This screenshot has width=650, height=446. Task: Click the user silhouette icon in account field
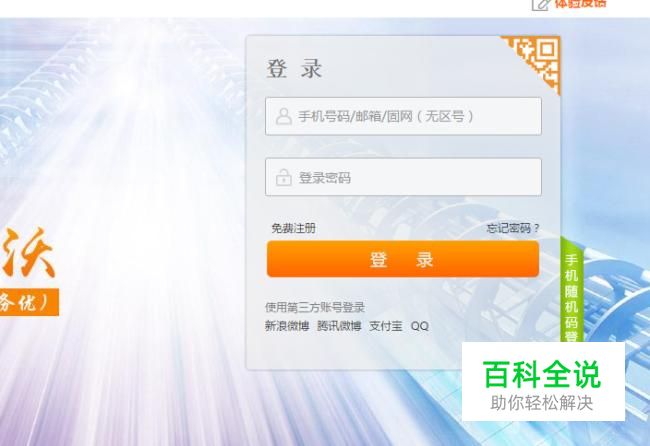click(x=284, y=116)
